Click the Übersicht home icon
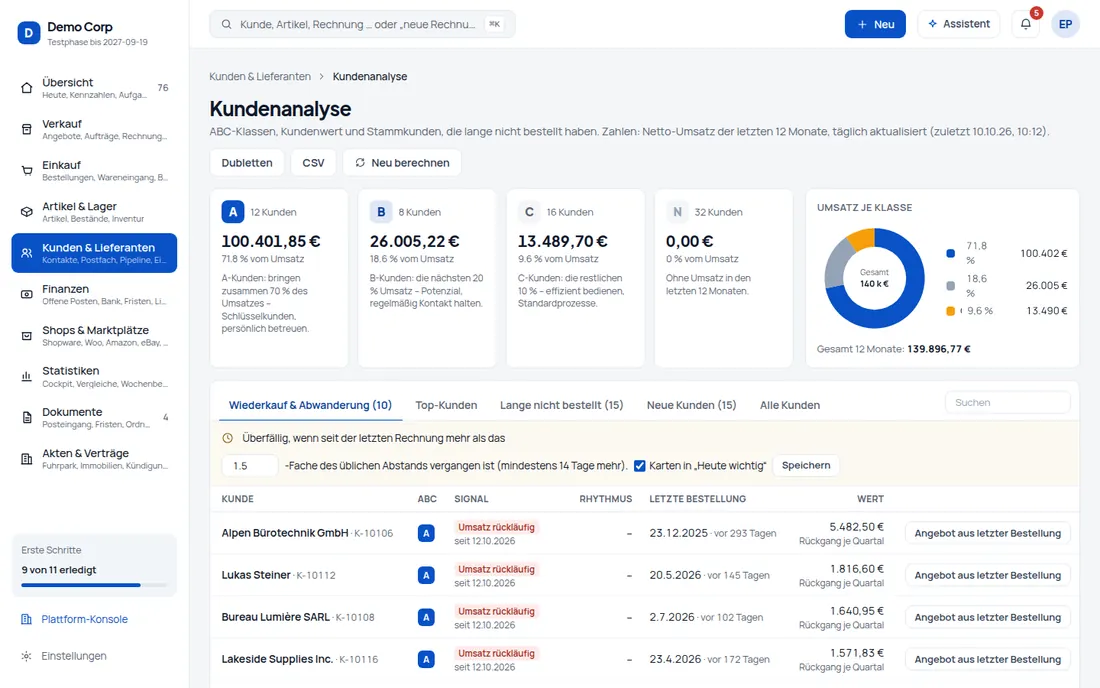 coord(27,88)
